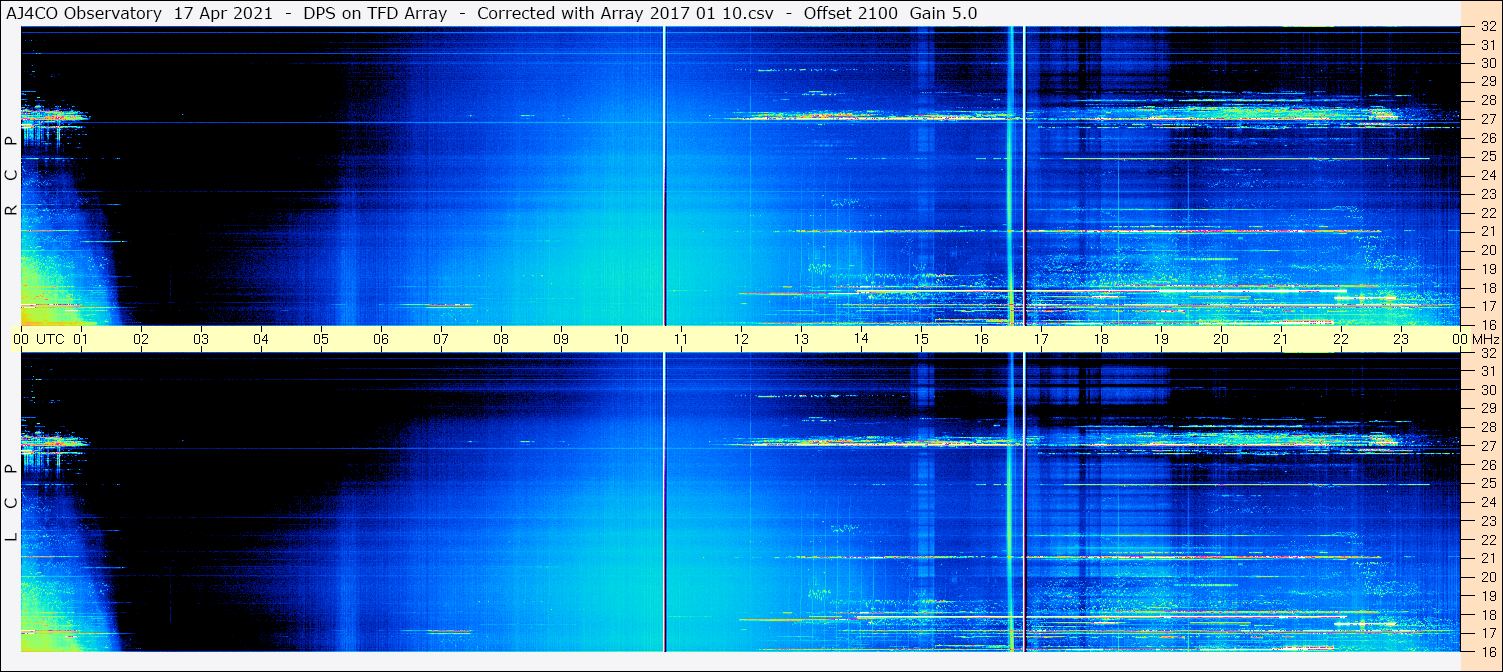Click the LCP label of lower spectrogram
Image resolution: width=1503 pixels, height=672 pixels.
pos(11,503)
